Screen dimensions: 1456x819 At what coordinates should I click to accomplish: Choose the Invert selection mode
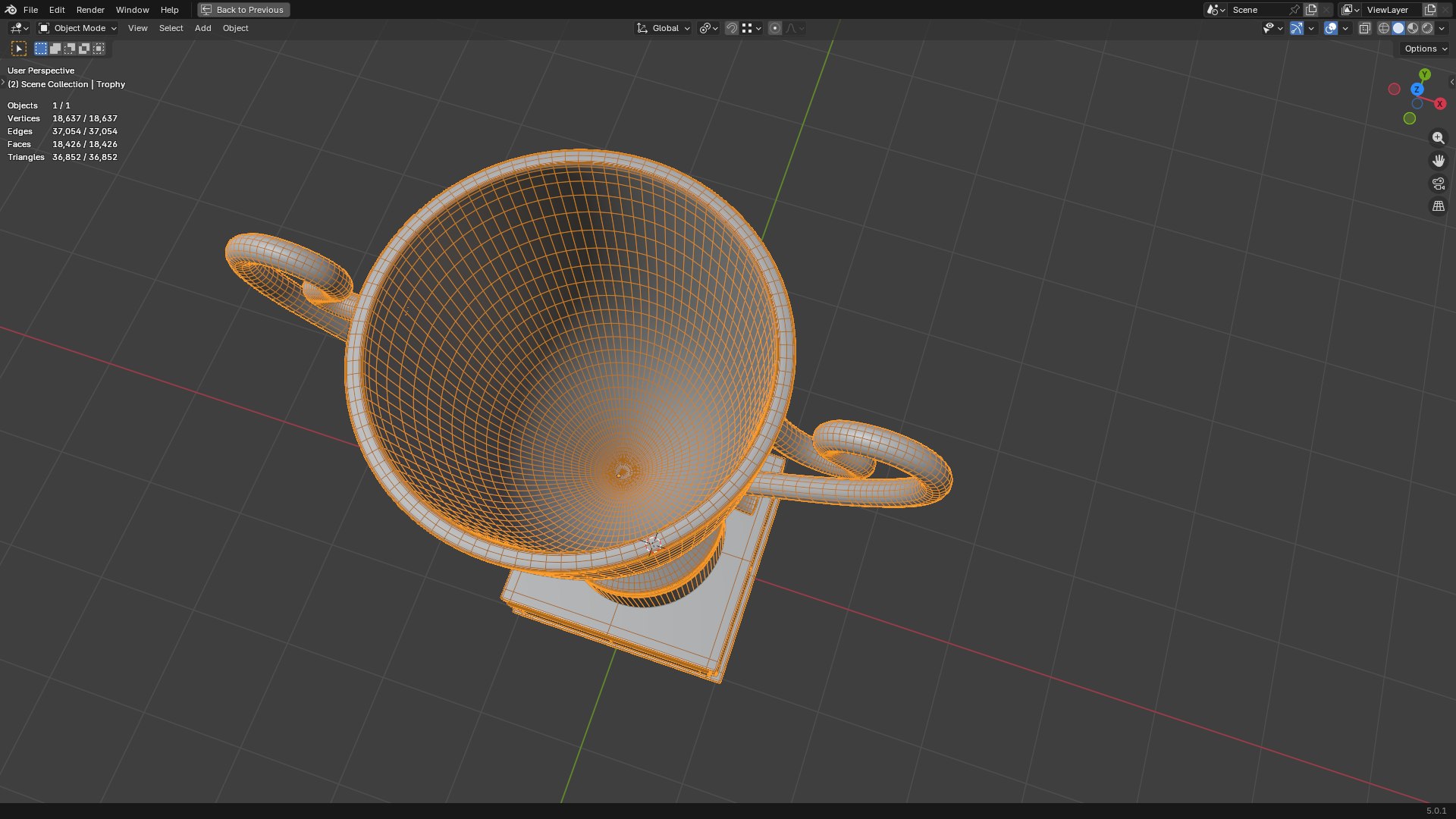84,49
